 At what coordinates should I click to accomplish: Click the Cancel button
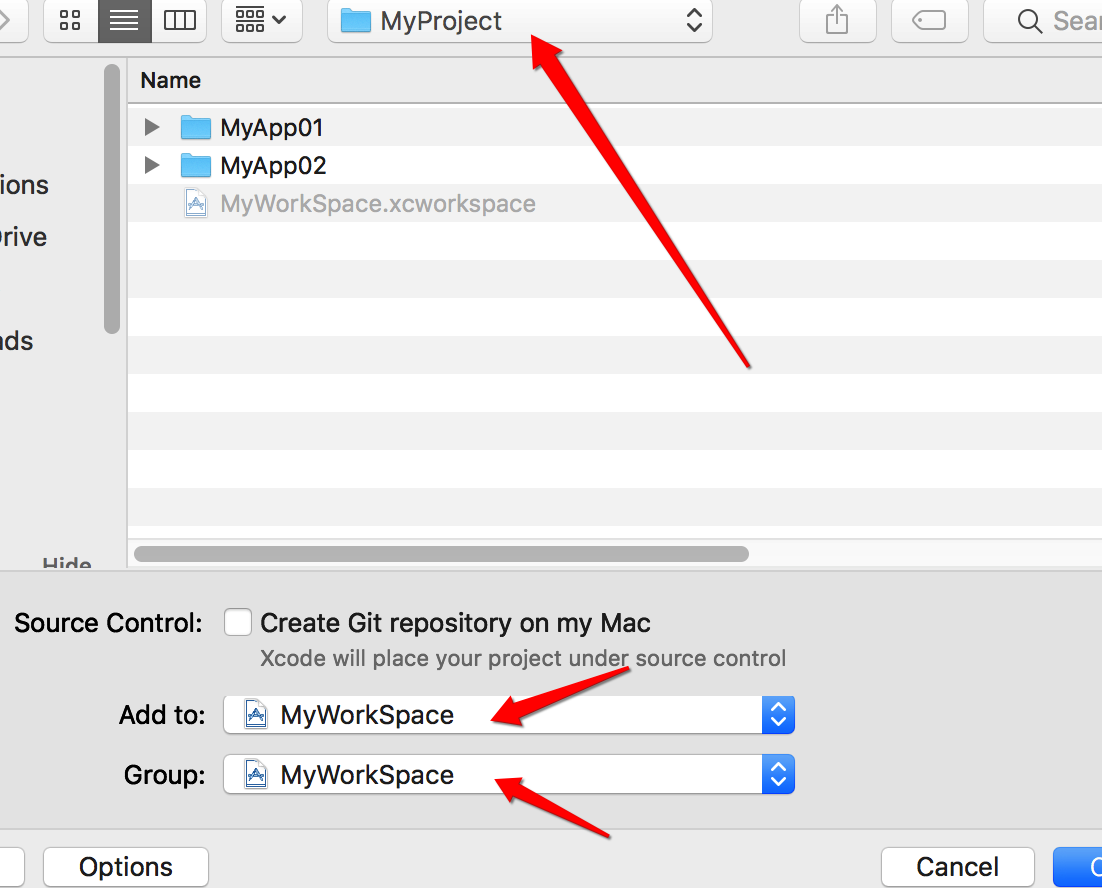click(x=957, y=867)
